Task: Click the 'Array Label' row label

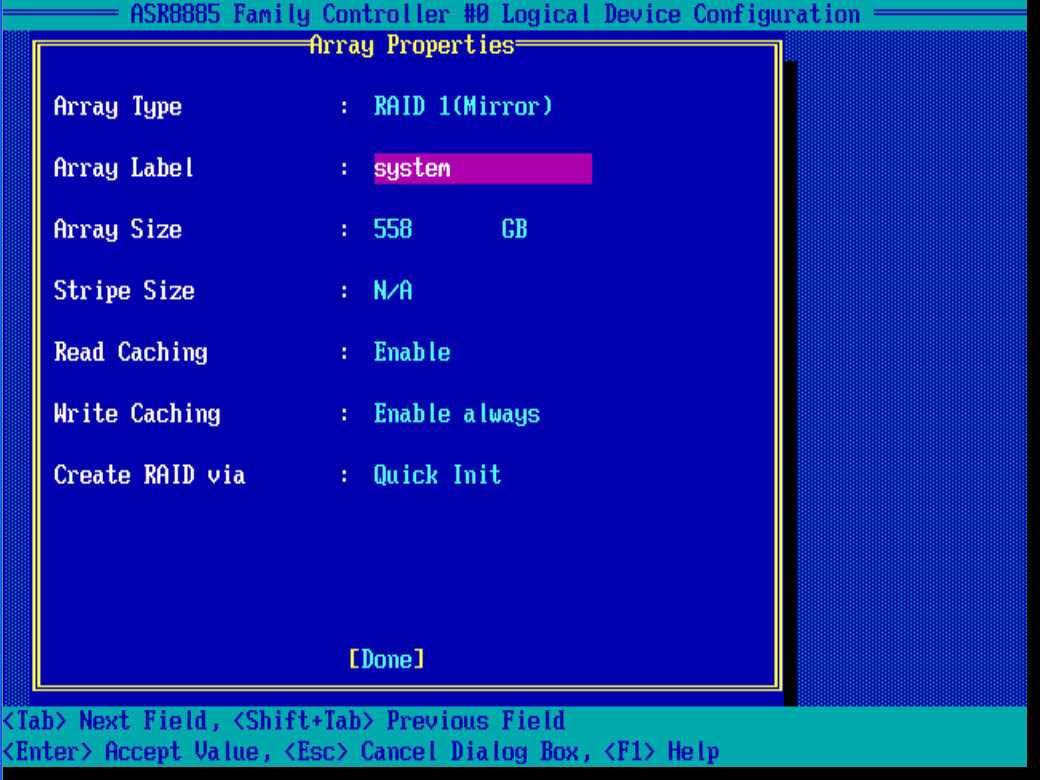Action: [124, 169]
